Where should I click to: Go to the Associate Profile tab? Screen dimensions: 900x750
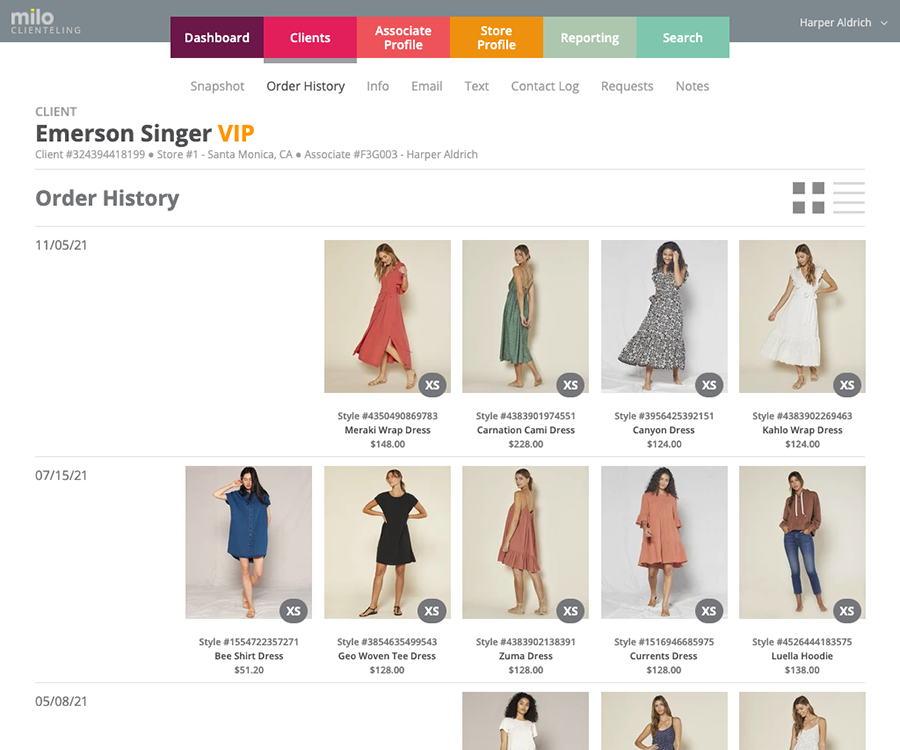coord(404,37)
